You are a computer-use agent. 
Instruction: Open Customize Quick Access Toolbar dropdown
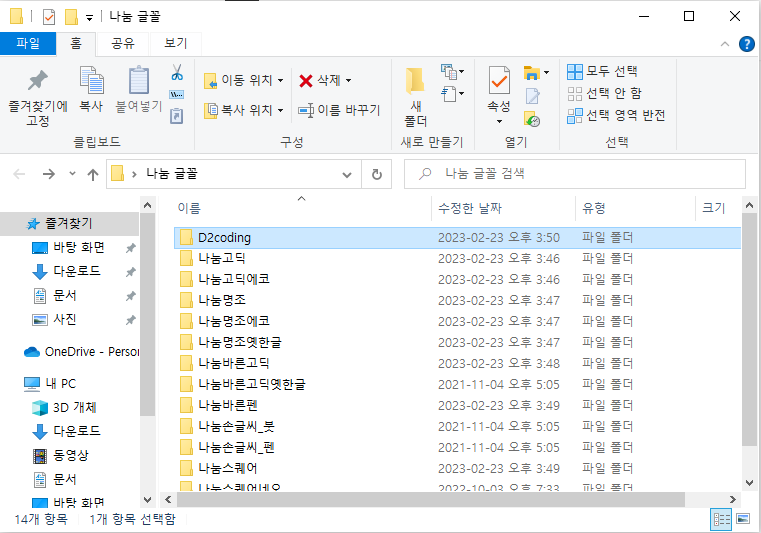coord(89,18)
